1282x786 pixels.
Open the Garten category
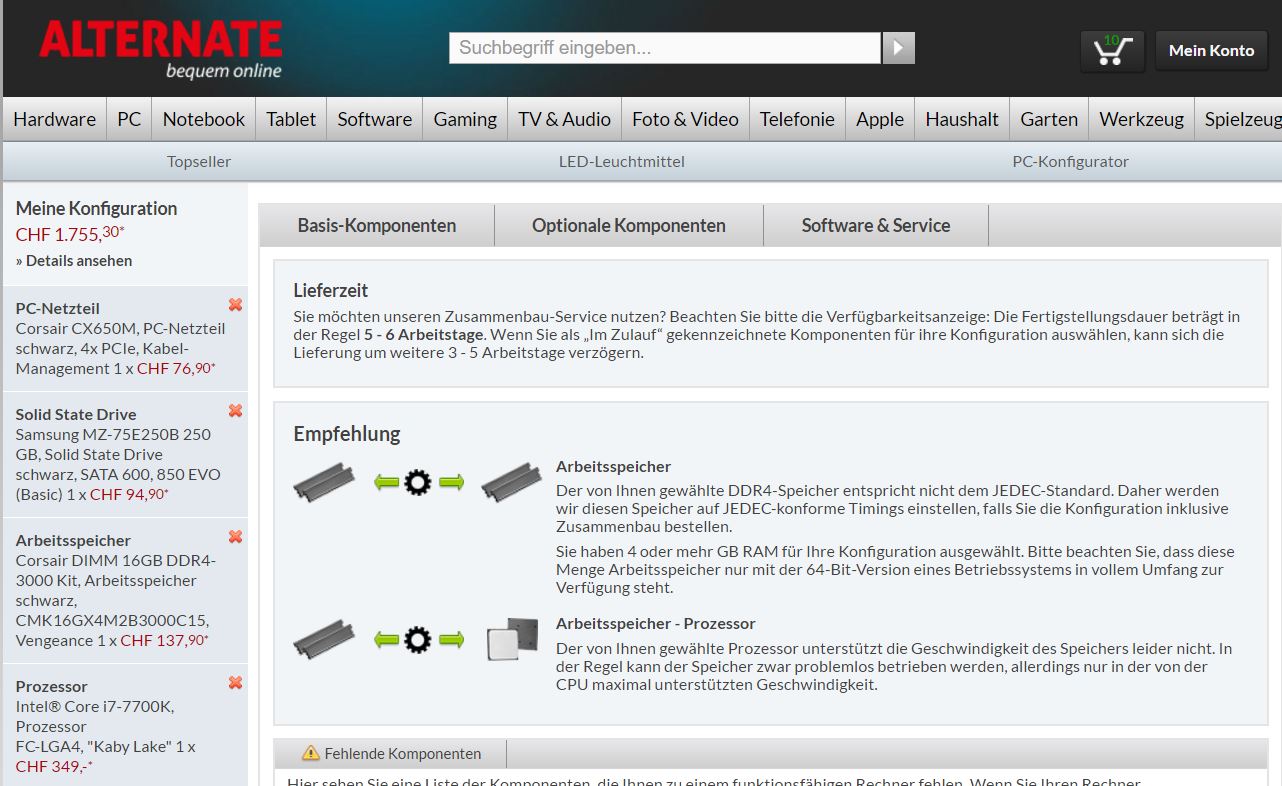[1049, 119]
